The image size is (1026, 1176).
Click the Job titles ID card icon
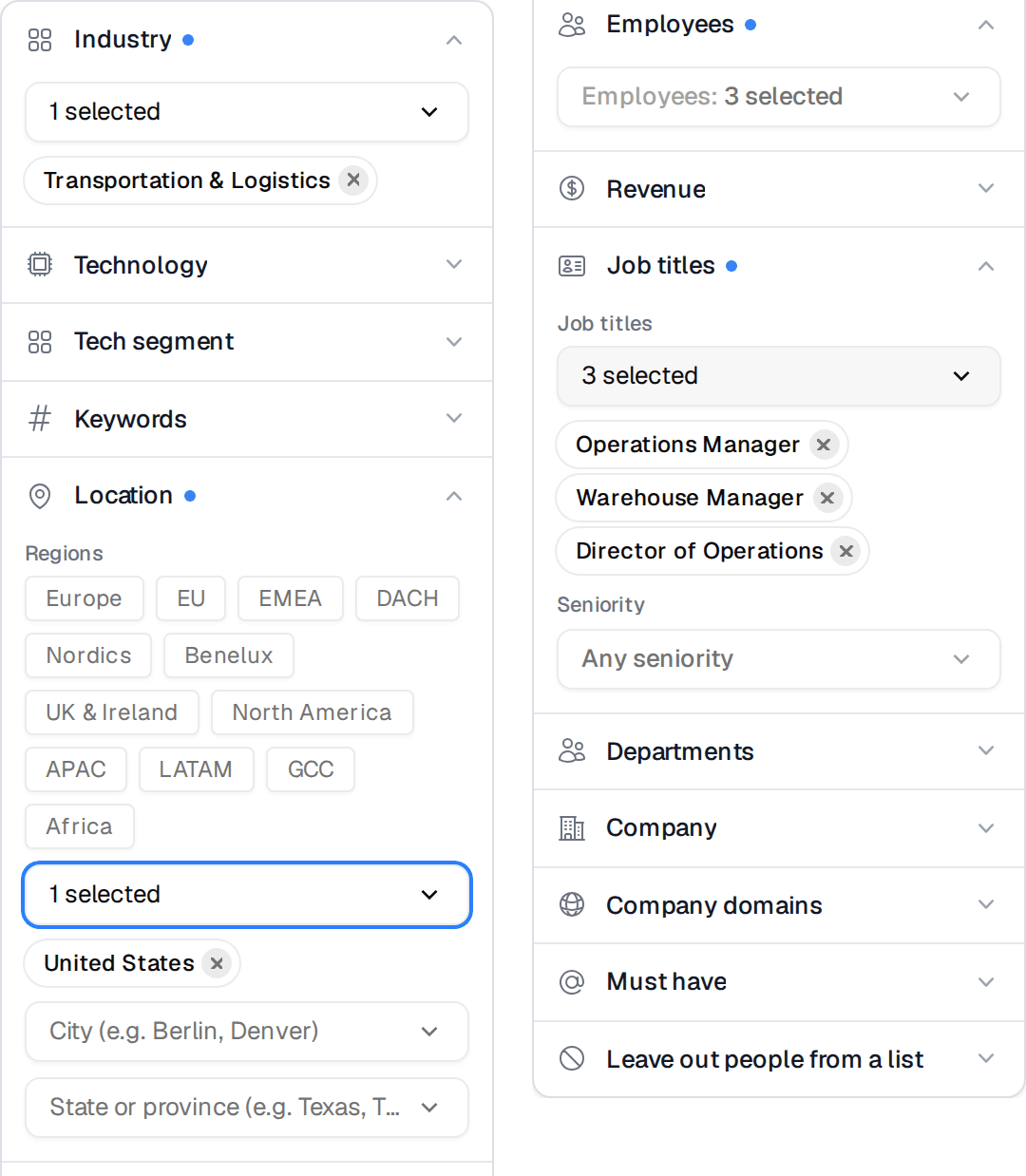572,266
